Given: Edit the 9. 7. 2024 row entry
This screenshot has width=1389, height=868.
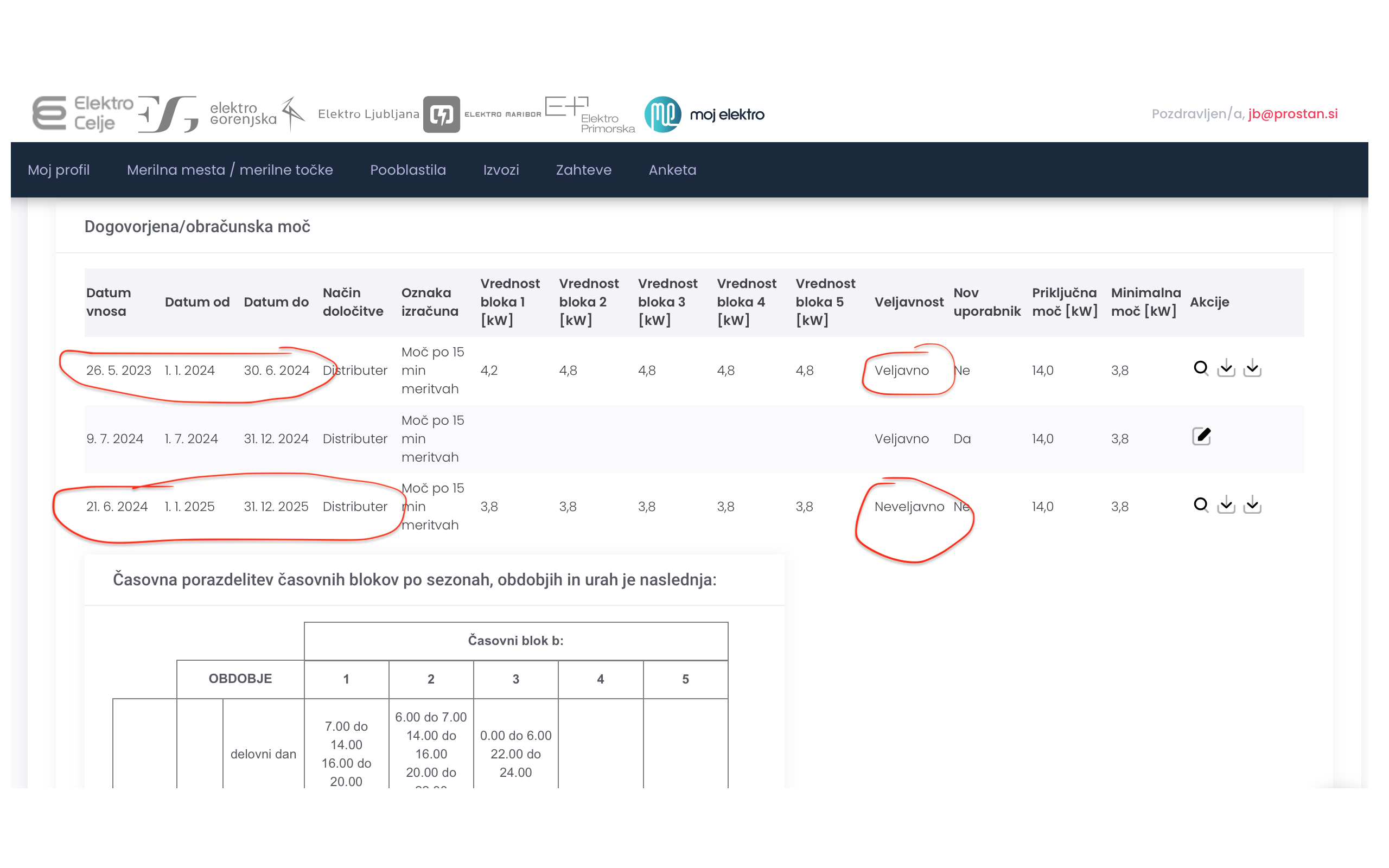Looking at the screenshot, I should point(1201,436).
